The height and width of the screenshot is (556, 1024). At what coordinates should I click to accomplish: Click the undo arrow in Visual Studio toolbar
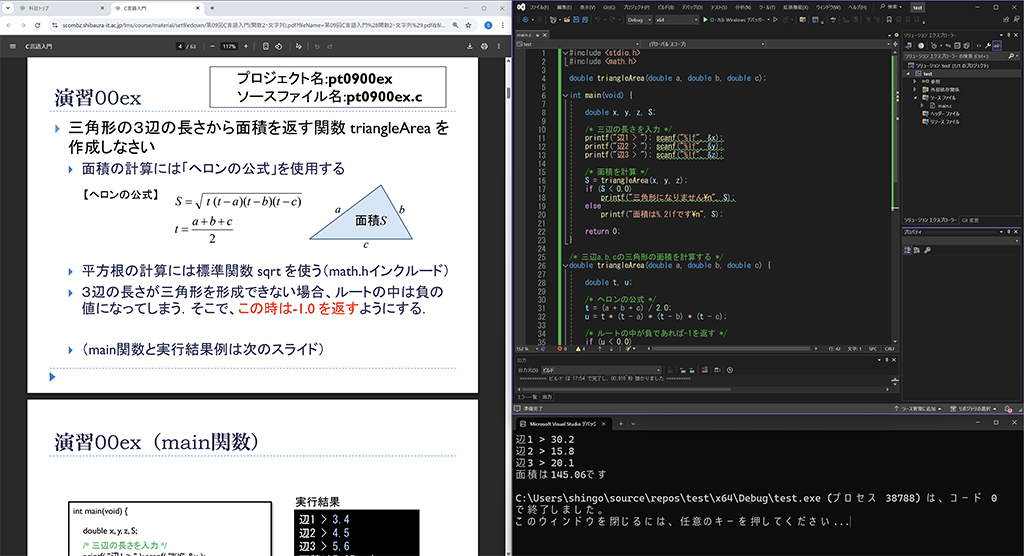(597, 20)
